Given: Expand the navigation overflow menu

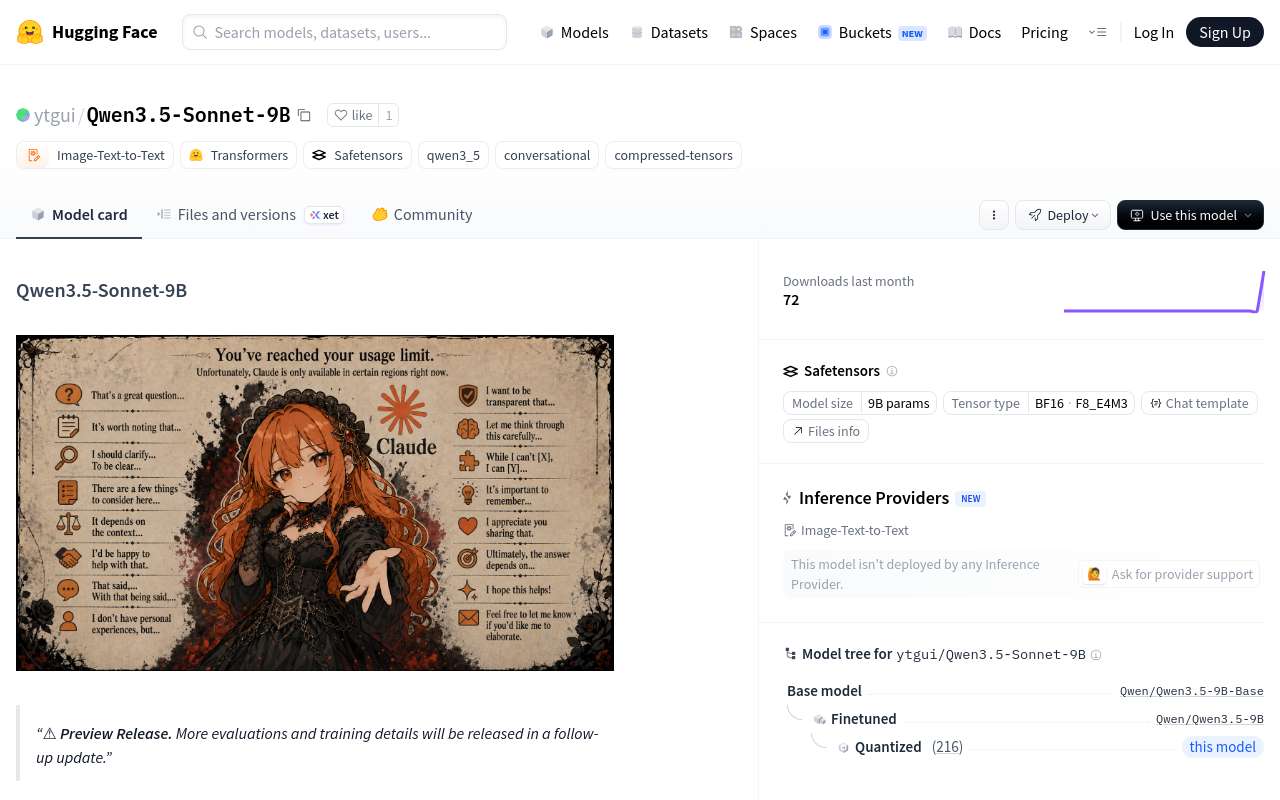Looking at the screenshot, I should click(1097, 32).
